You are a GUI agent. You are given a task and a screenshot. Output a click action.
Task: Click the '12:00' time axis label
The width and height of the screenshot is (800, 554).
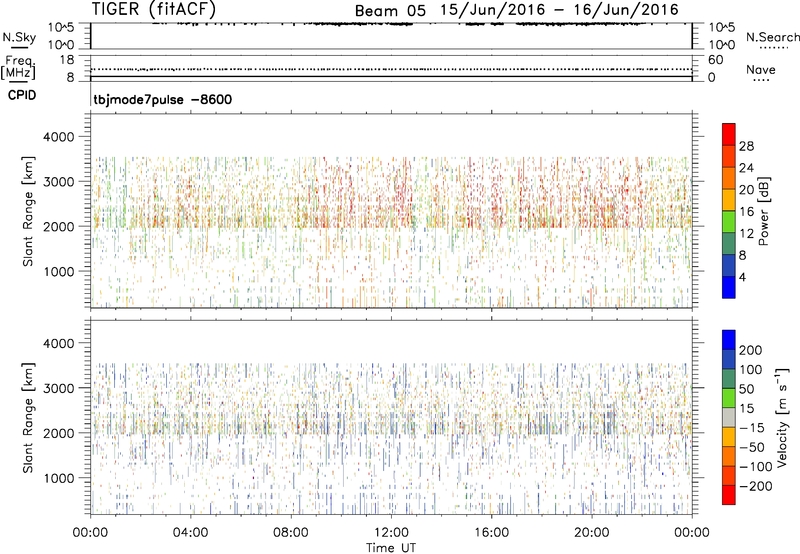click(x=391, y=533)
